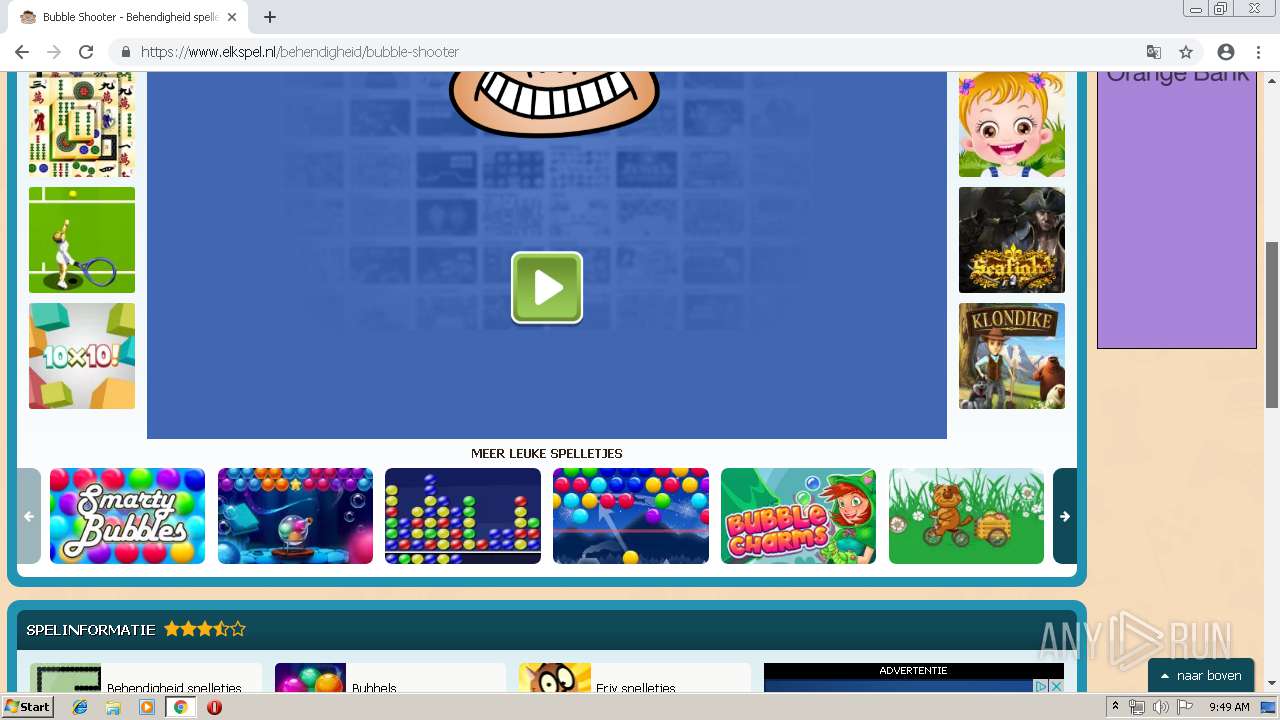Open the Klondike game thumbnail
Screen dimensions: 1280x720
(x=1012, y=356)
